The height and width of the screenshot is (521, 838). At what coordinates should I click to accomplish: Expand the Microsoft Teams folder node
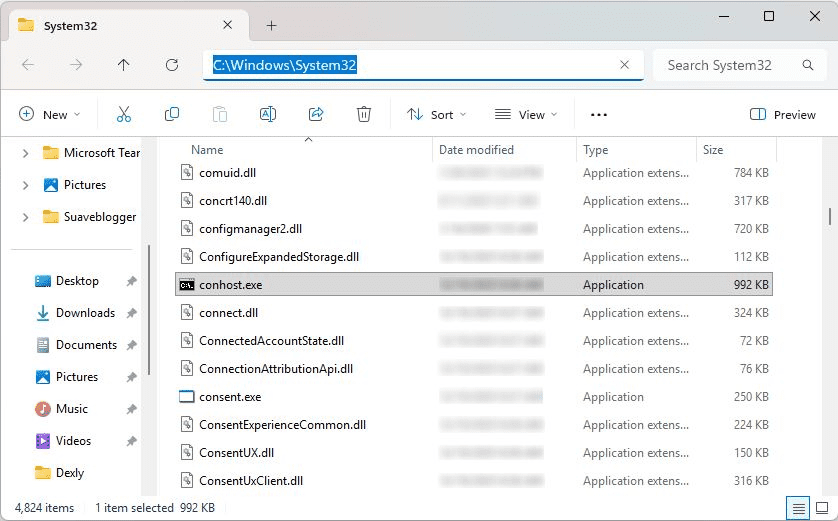(25, 153)
